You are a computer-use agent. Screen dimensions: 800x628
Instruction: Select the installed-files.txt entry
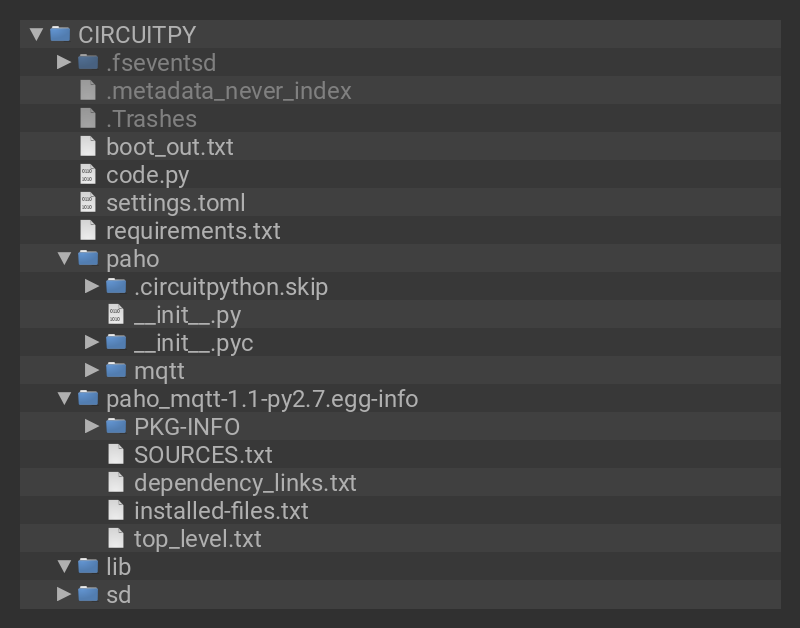click(221, 510)
